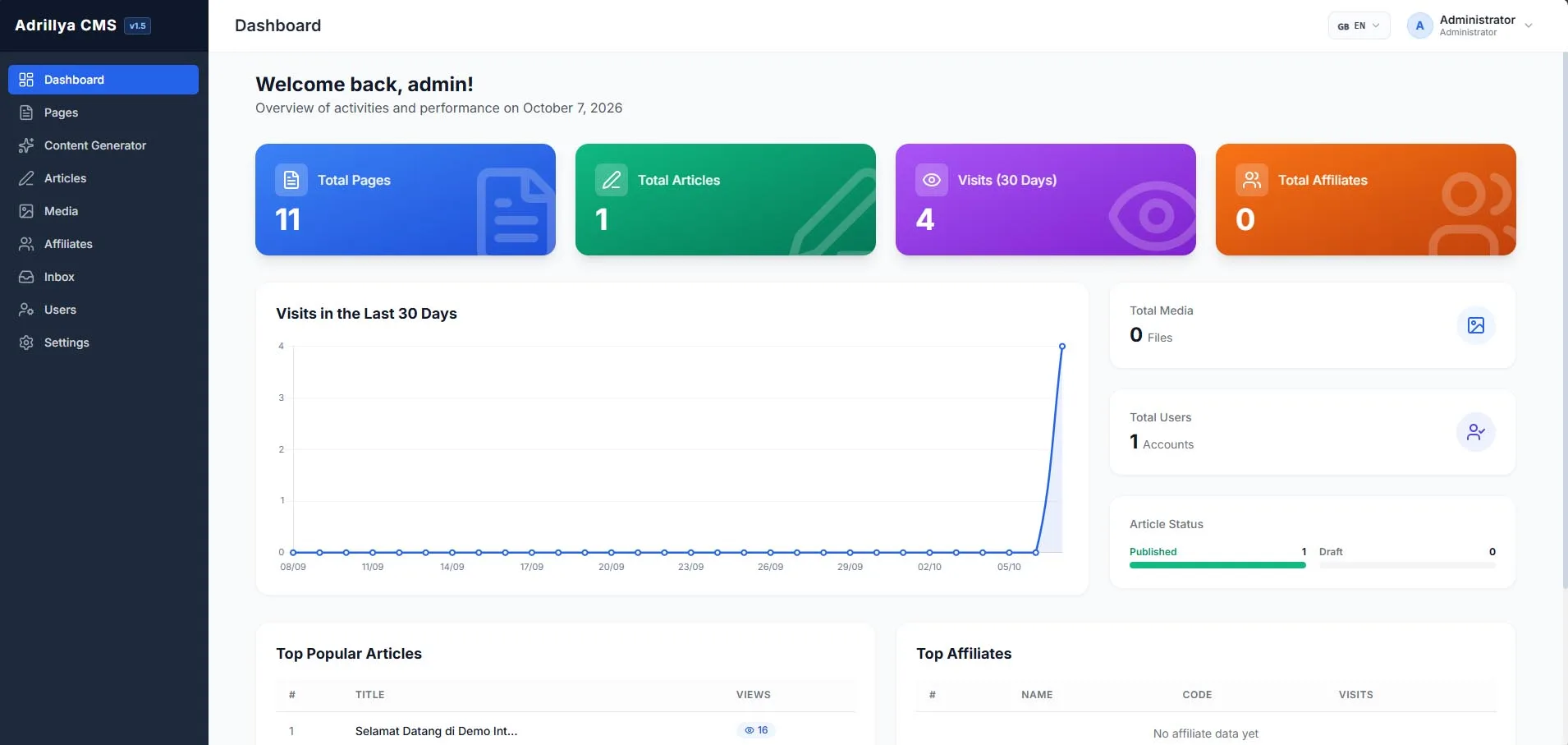Viewport: 1568px width, 745px height.
Task: Click the 'Article Status' label
Action: (1167, 524)
